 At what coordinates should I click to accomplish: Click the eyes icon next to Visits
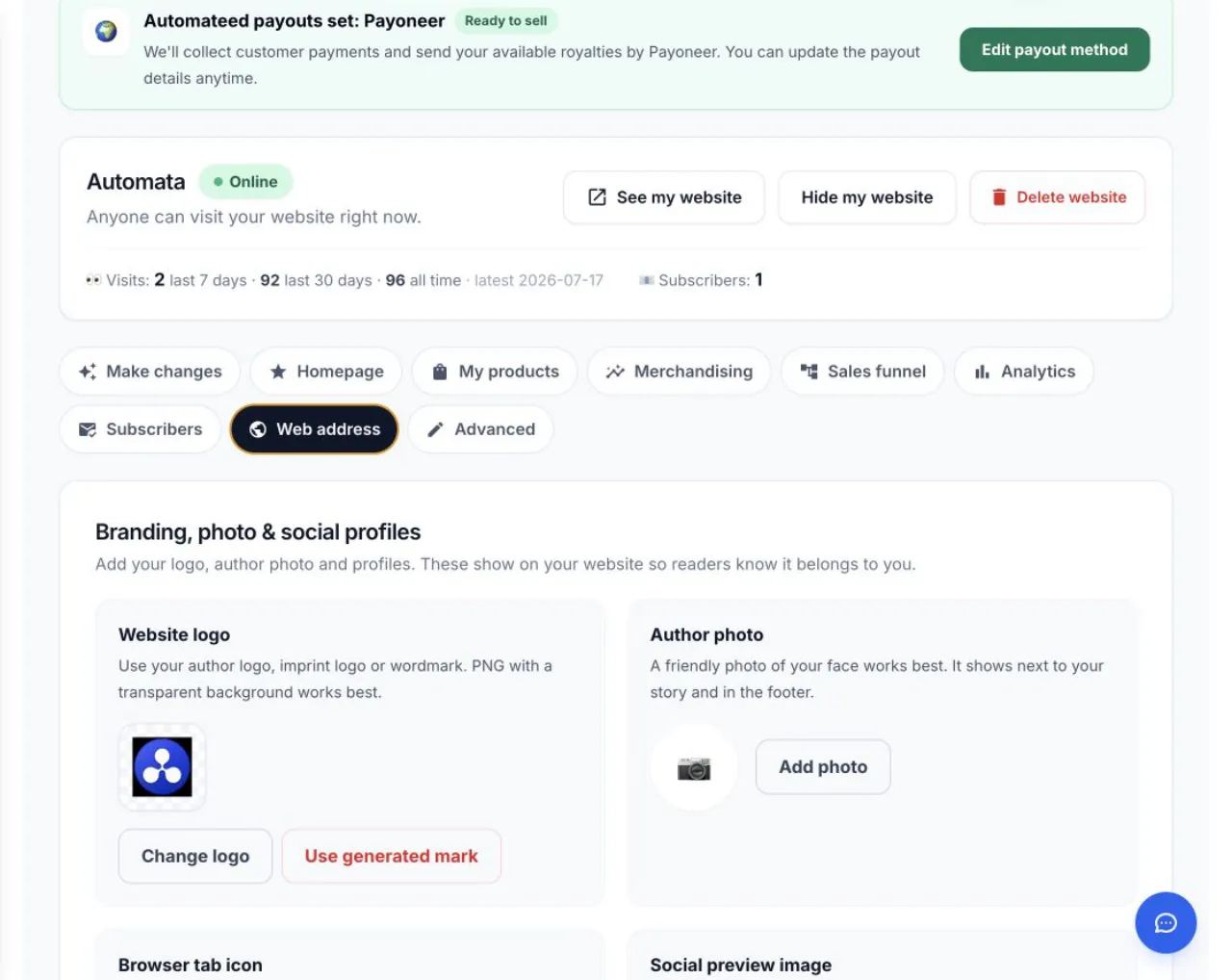pos(93,280)
